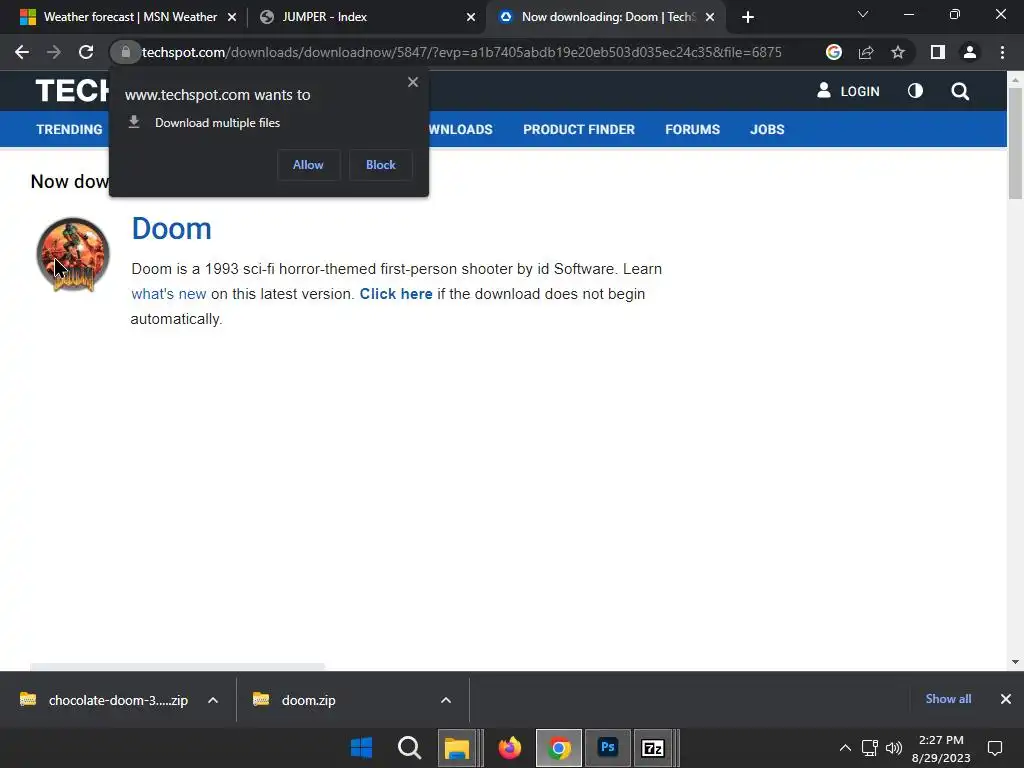Open a new browser tab
Viewport: 1024px width, 768px height.
pyautogui.click(x=748, y=17)
